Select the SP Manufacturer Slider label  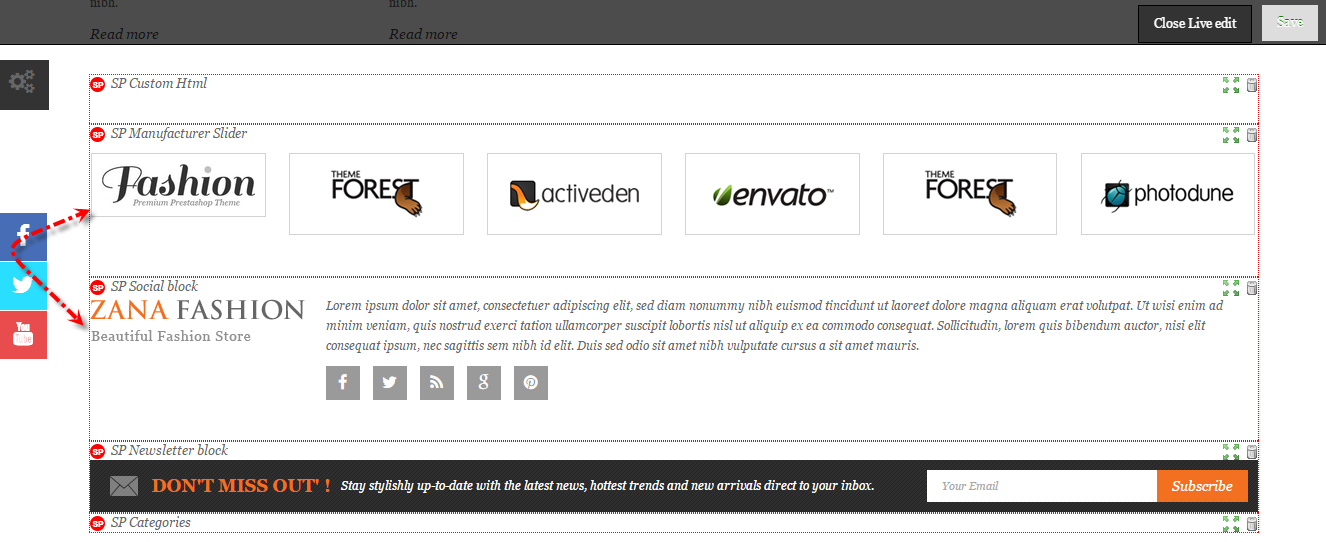click(179, 134)
